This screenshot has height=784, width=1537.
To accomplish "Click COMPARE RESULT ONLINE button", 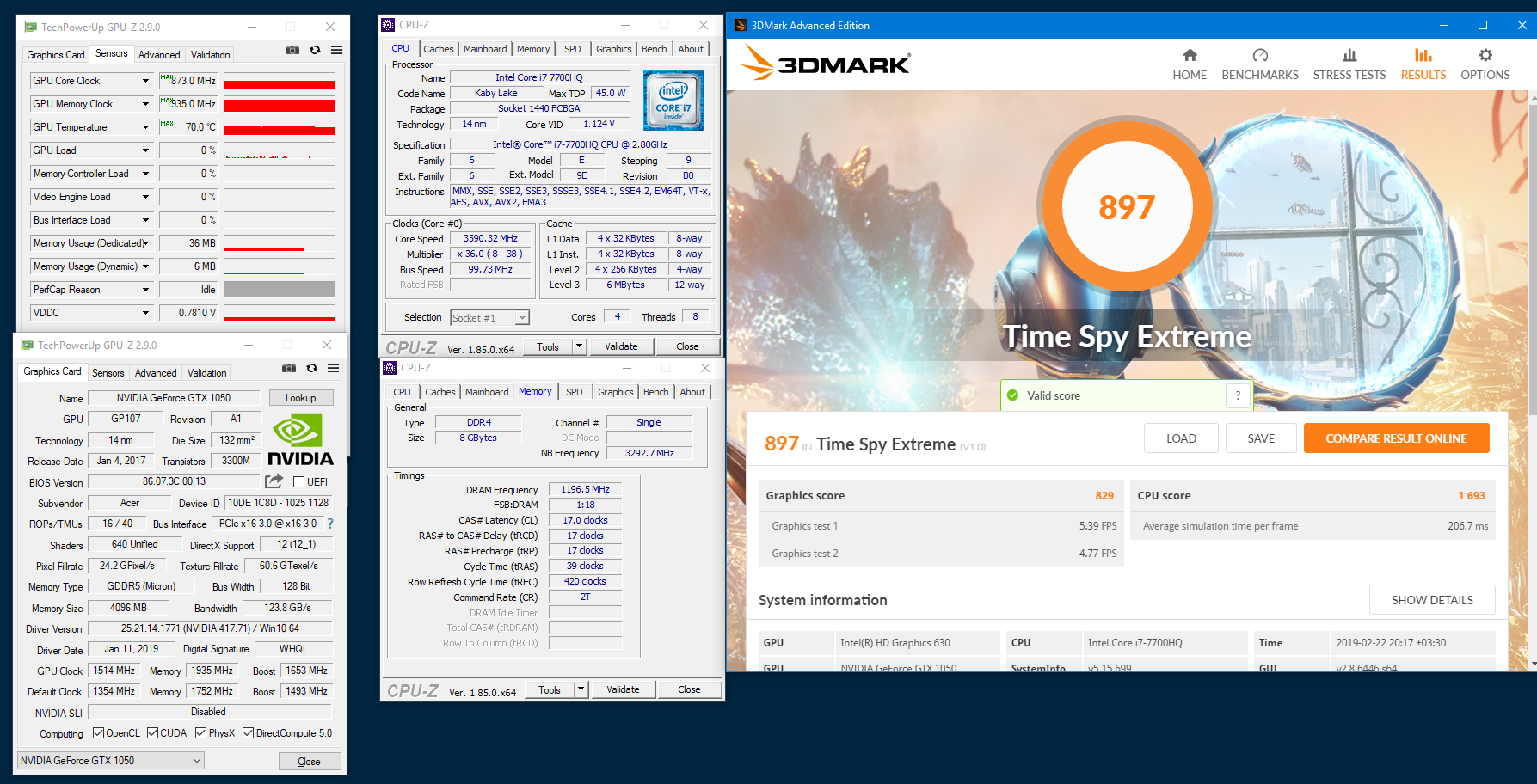I will point(1396,438).
